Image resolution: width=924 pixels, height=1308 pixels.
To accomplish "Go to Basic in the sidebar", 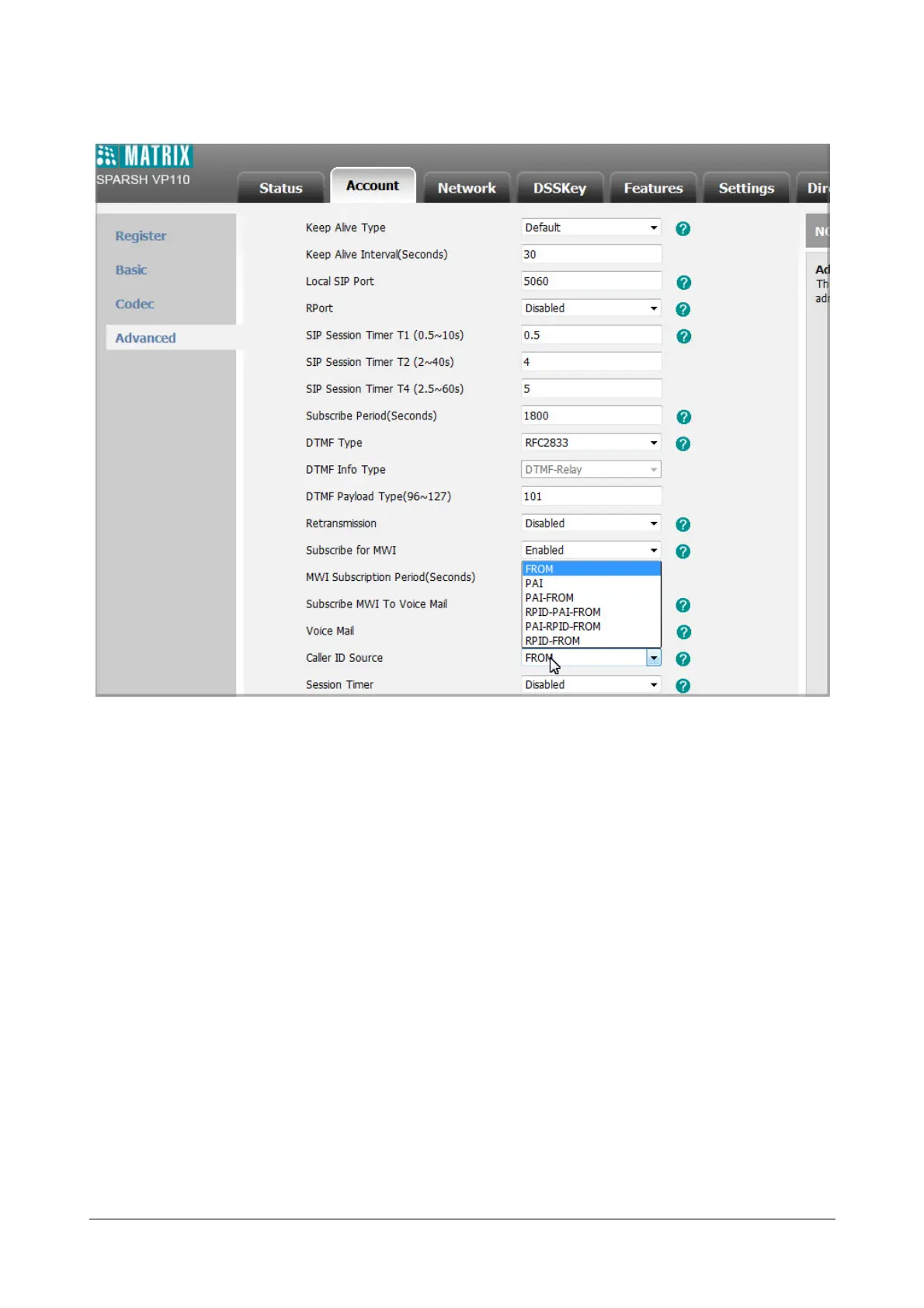I will pyautogui.click(x=131, y=270).
